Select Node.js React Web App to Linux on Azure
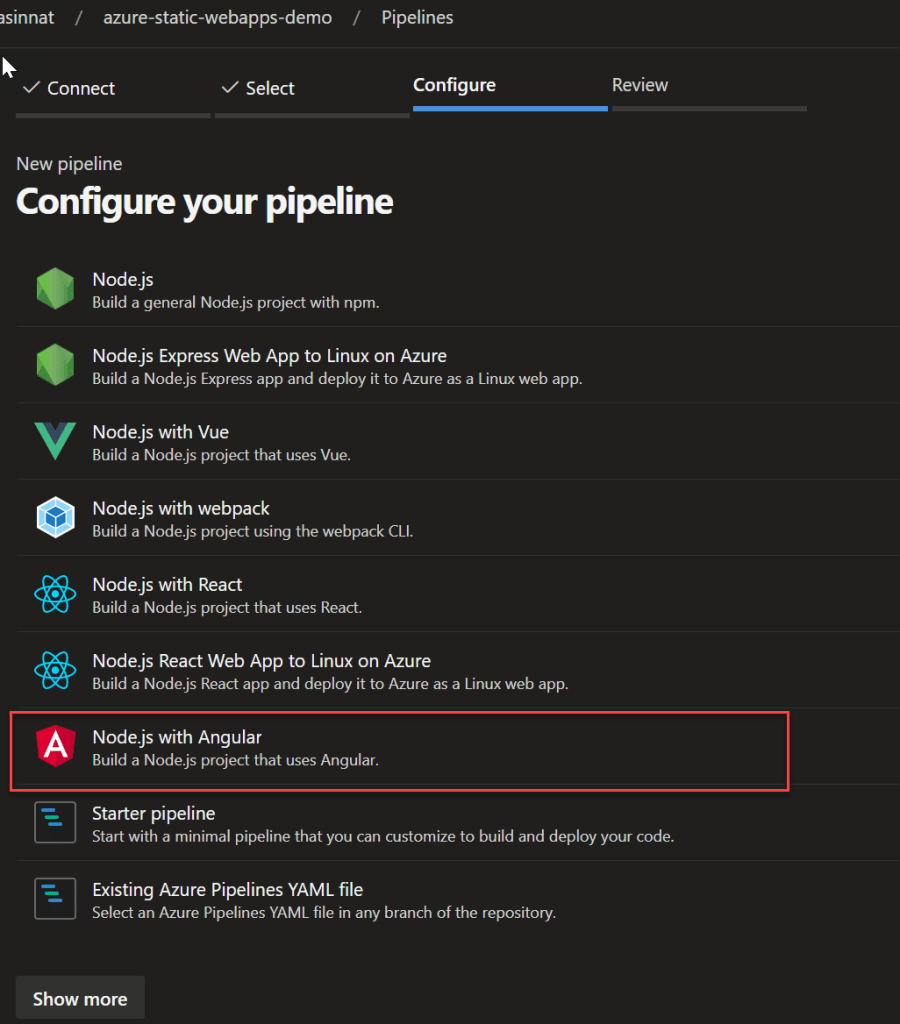The image size is (900, 1024). (262, 662)
